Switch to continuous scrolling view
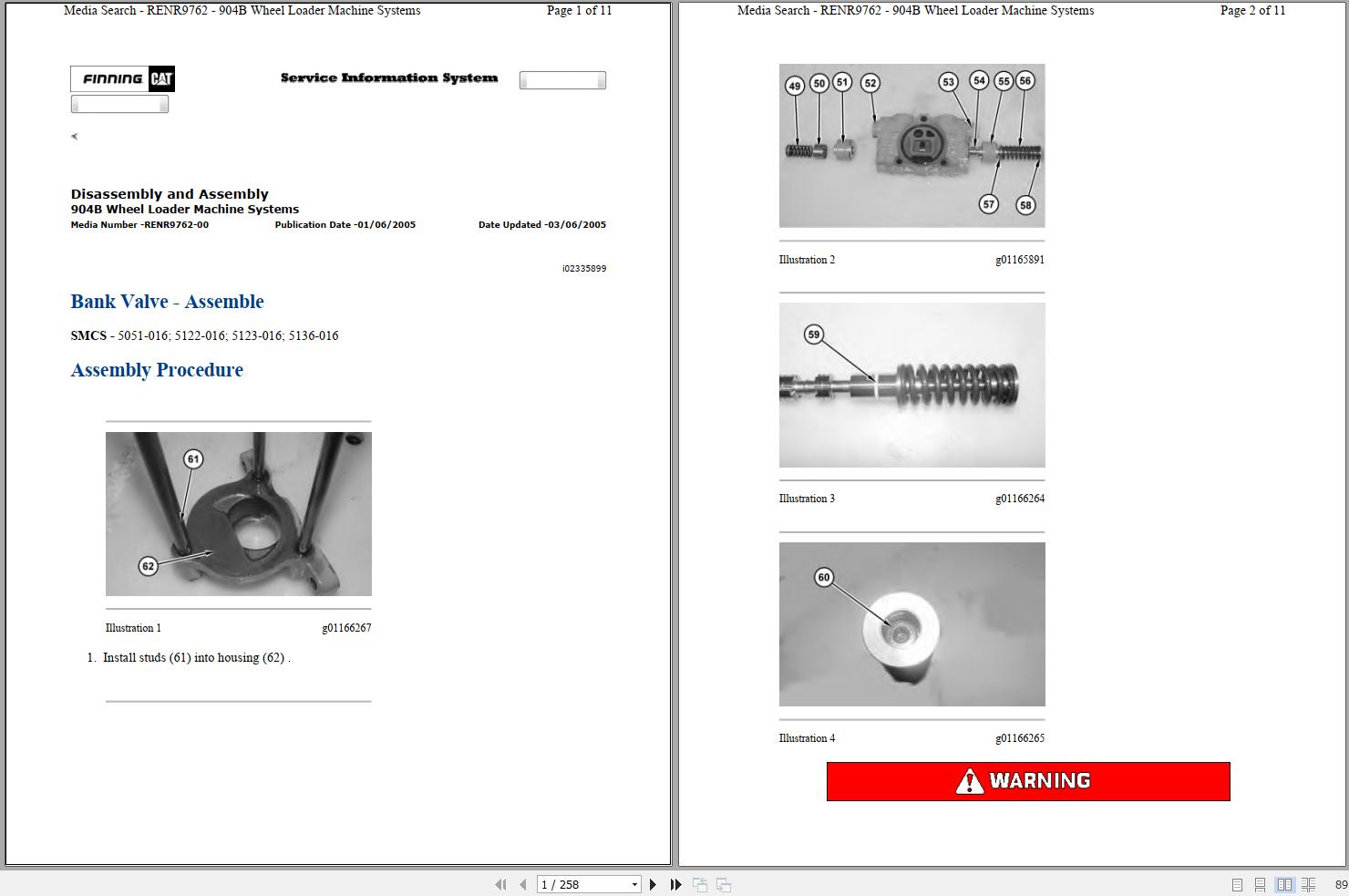Image resolution: width=1349 pixels, height=896 pixels. [1260, 884]
